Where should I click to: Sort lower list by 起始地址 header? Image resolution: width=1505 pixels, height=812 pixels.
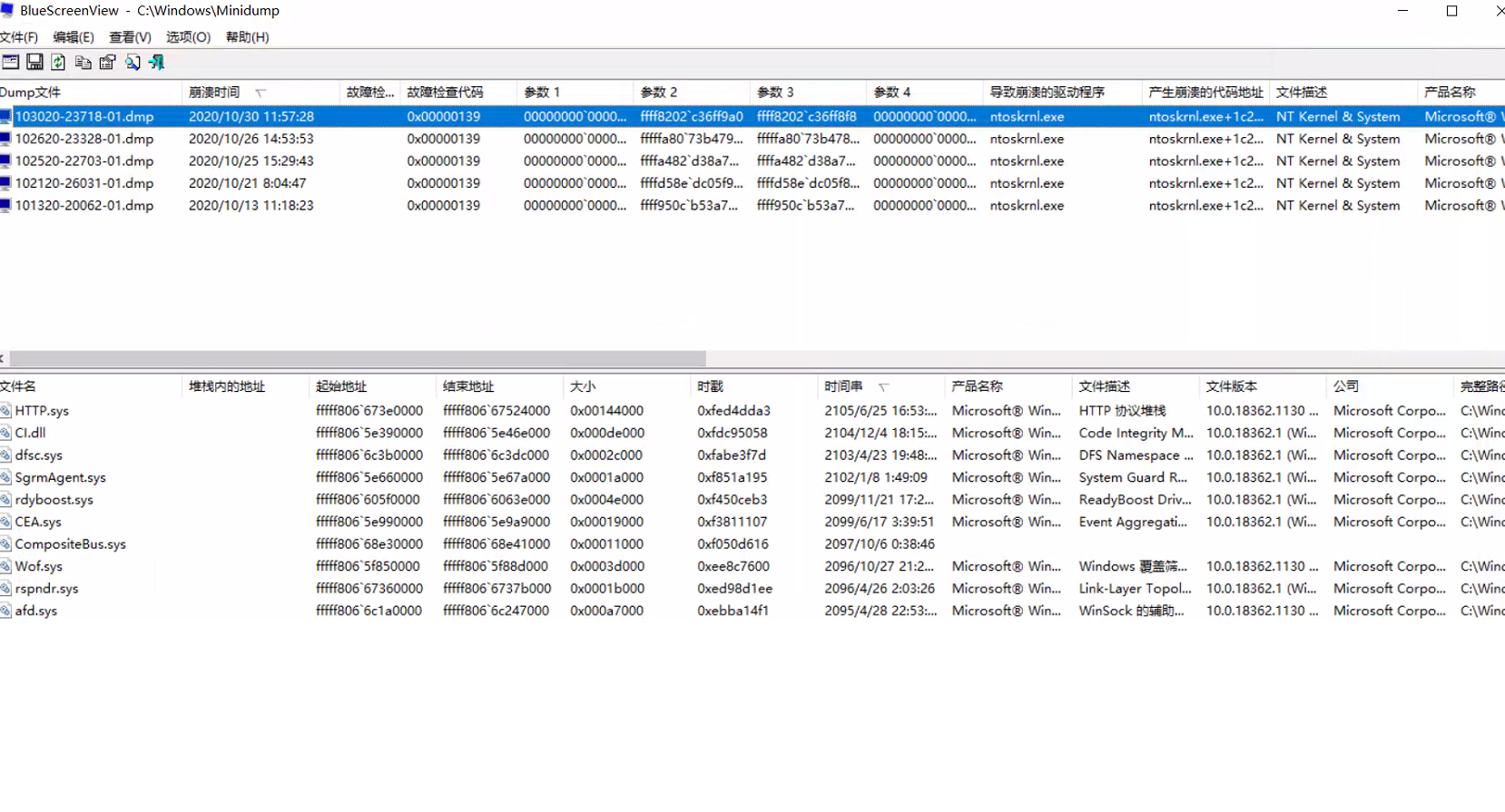tap(372, 386)
